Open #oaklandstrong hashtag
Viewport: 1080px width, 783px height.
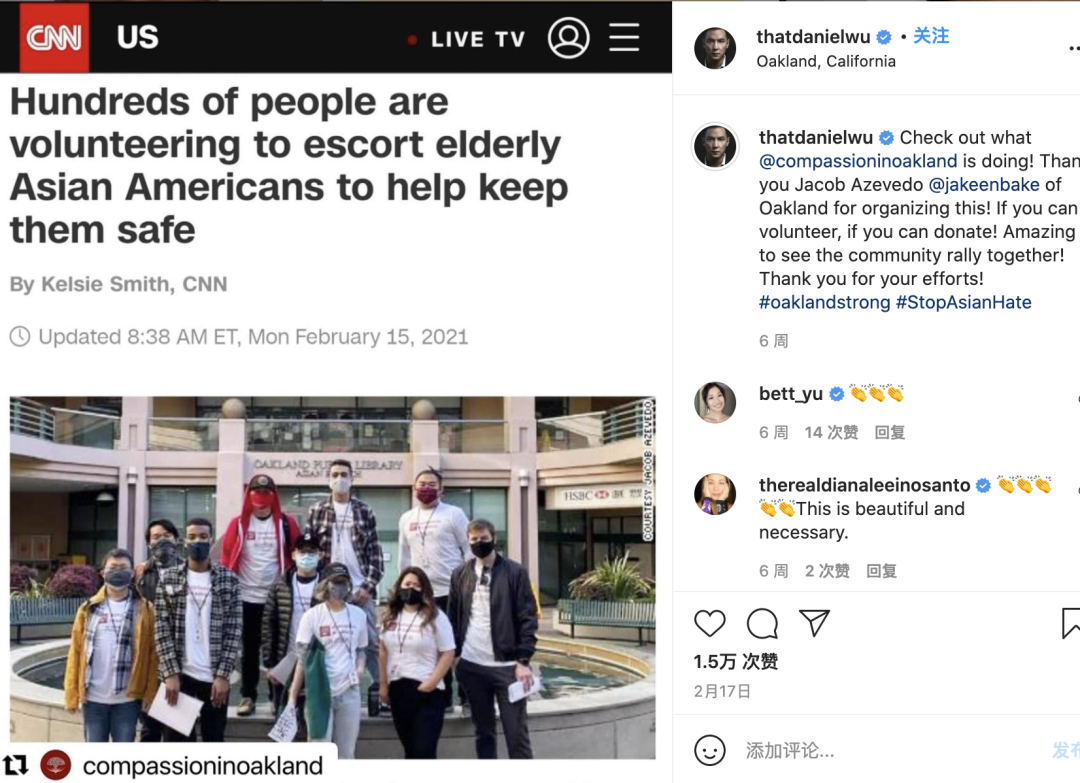824,302
